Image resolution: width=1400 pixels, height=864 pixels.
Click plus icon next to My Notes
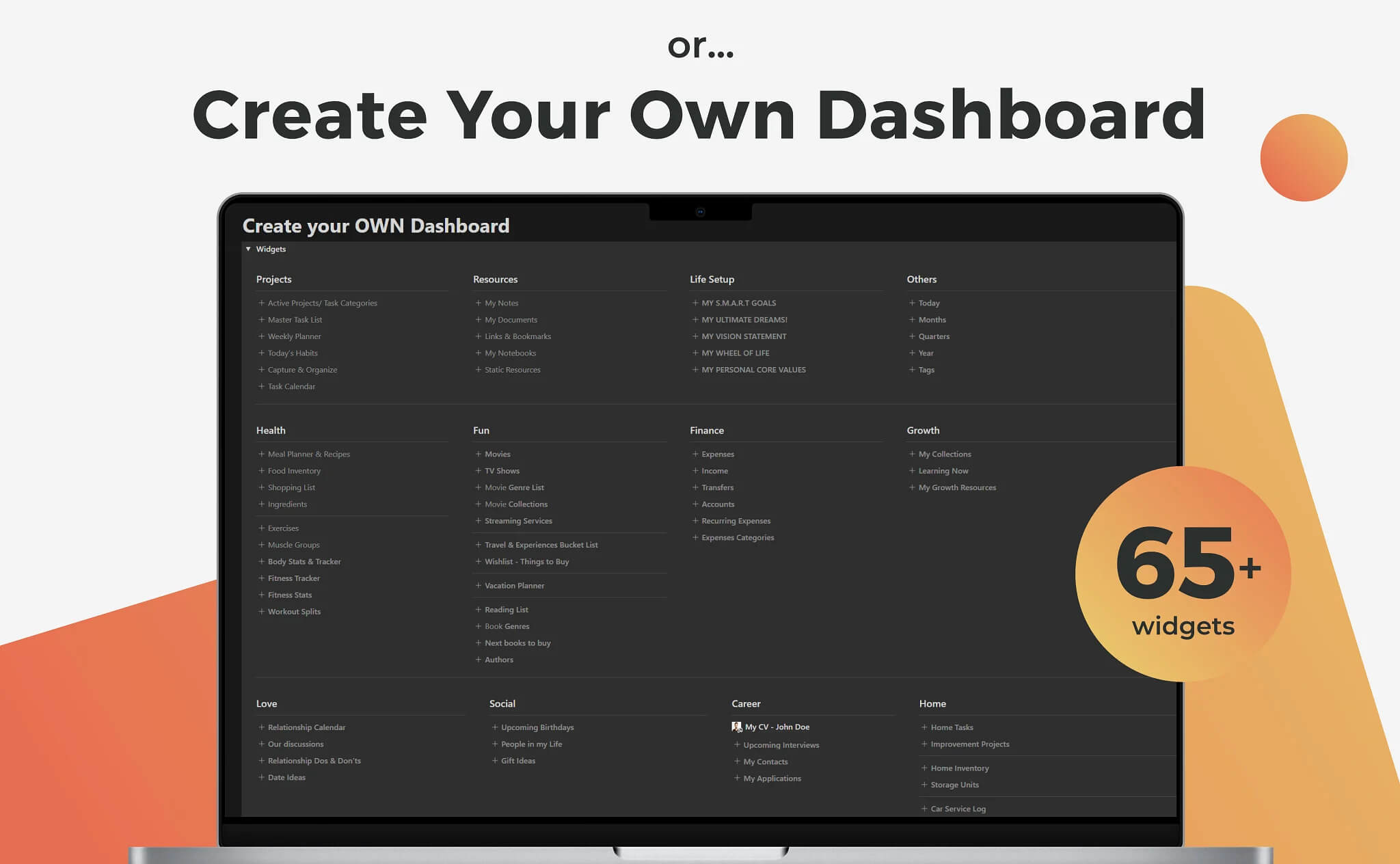479,303
